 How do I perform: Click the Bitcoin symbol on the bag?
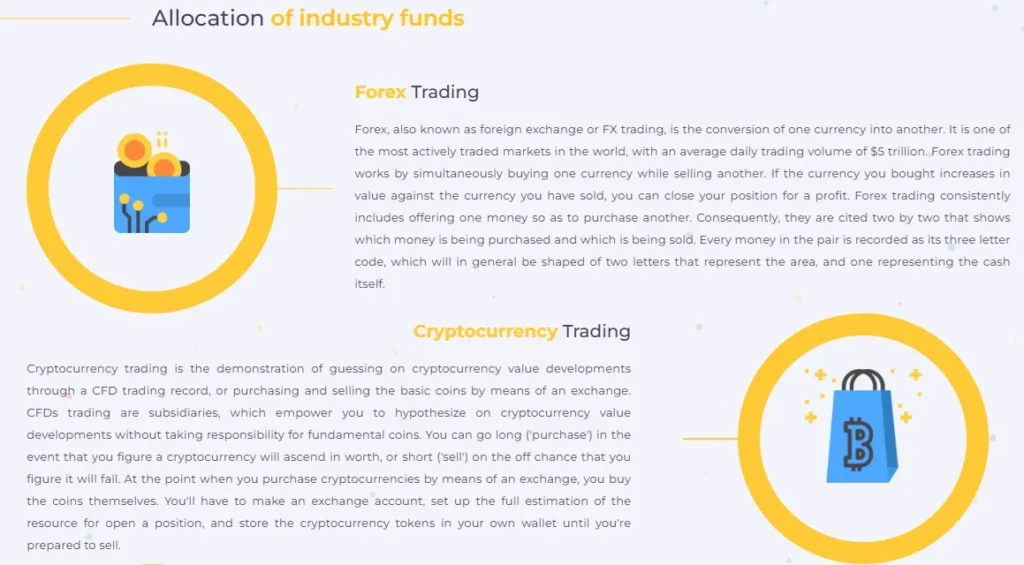point(857,443)
